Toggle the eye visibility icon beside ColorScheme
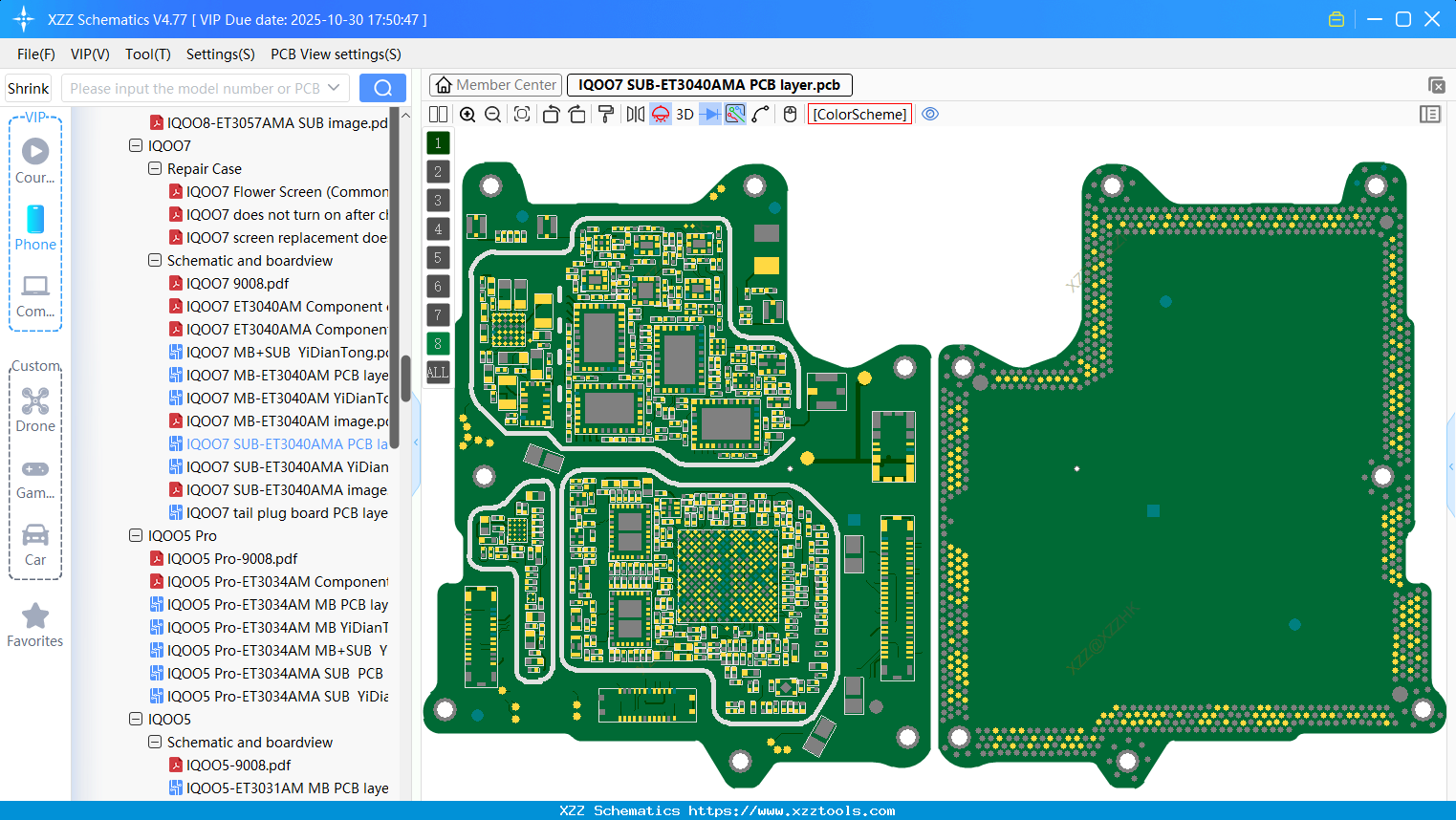Image resolution: width=1456 pixels, height=820 pixels. [x=930, y=114]
